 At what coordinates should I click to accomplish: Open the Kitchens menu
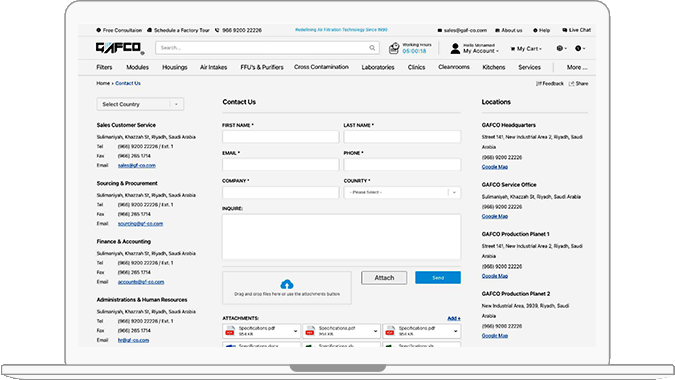494,67
